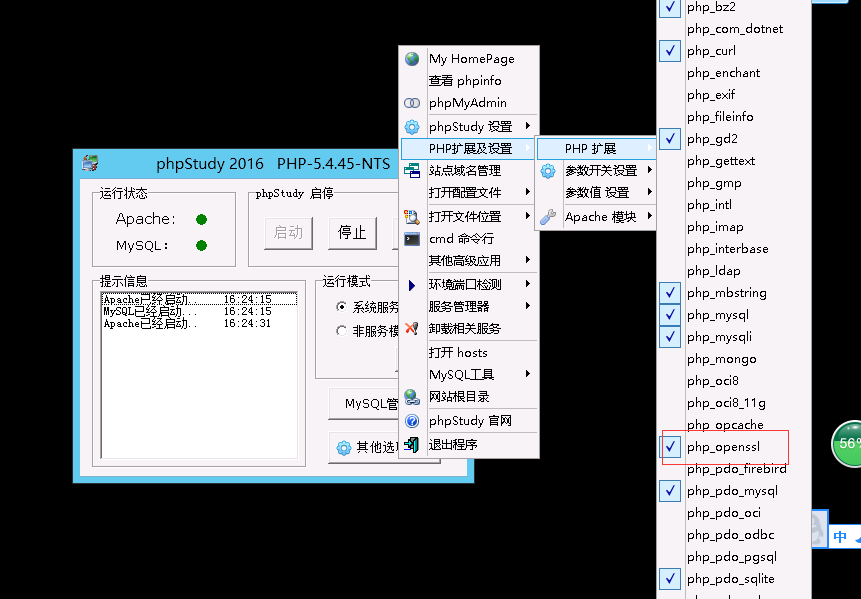Open the 站点域名管理 menu entry

[x=468, y=170]
